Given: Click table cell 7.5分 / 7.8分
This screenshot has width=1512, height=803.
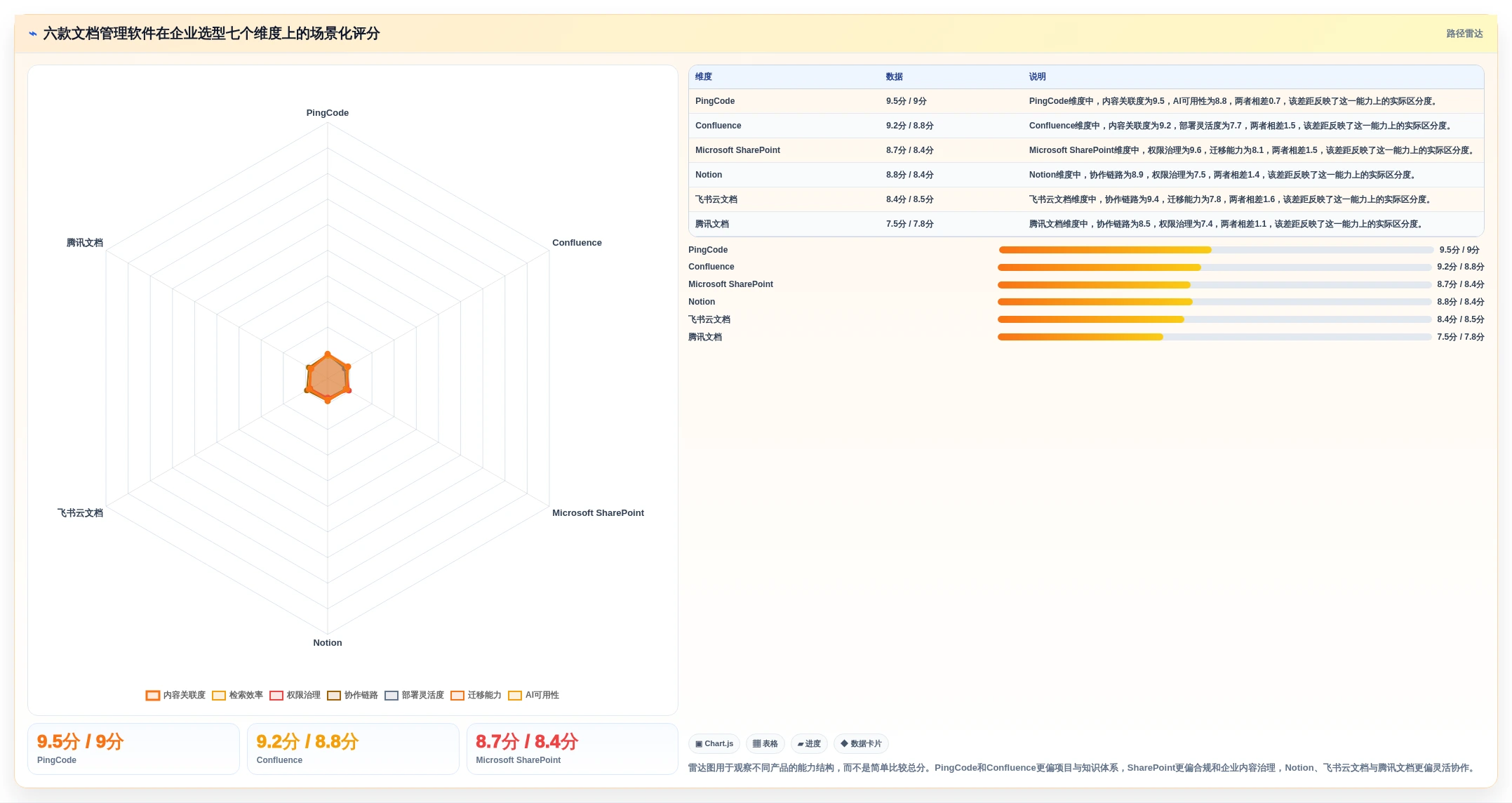Looking at the screenshot, I should [x=909, y=224].
